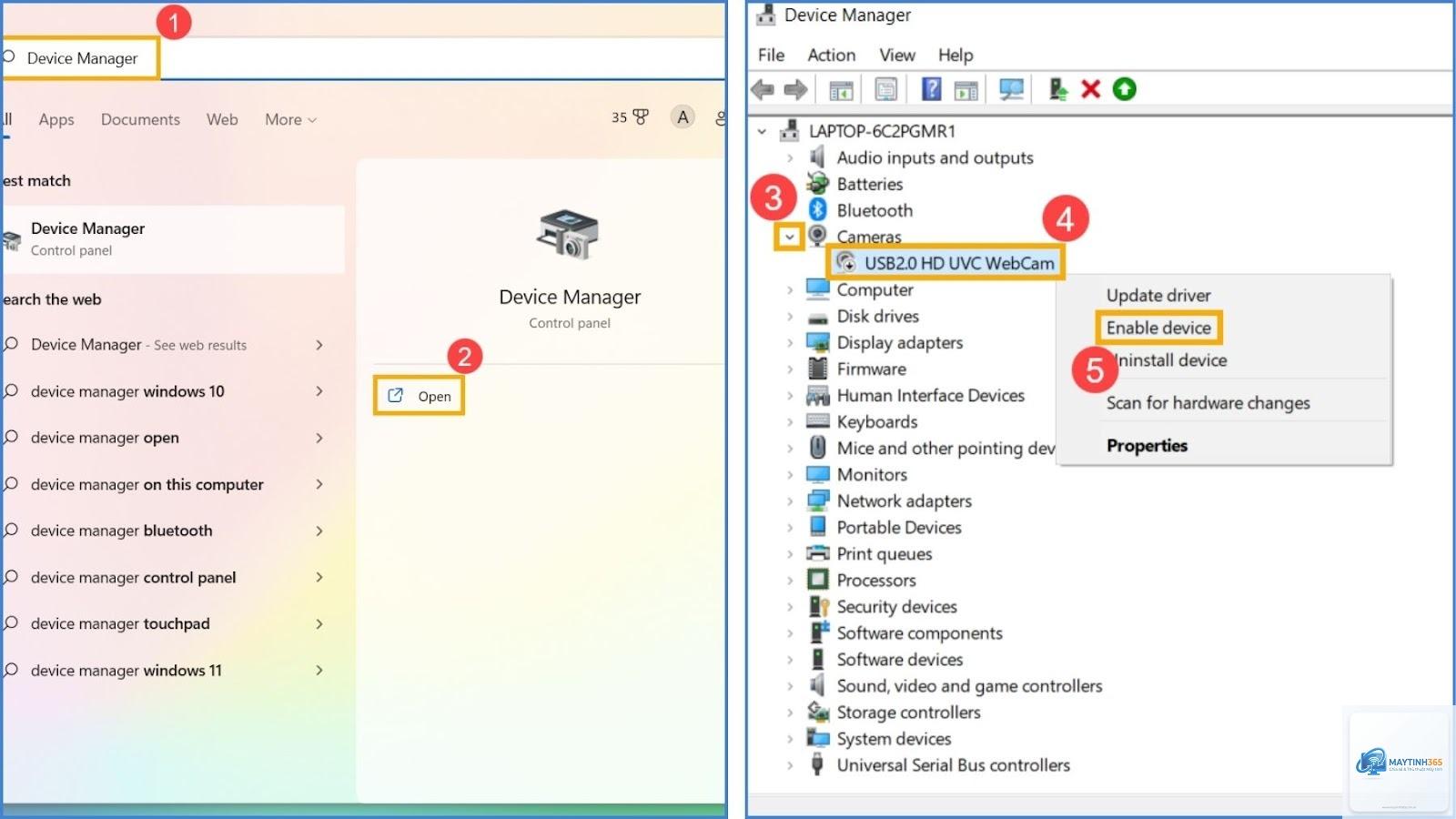Expand the System devices category

pyautogui.click(x=789, y=739)
